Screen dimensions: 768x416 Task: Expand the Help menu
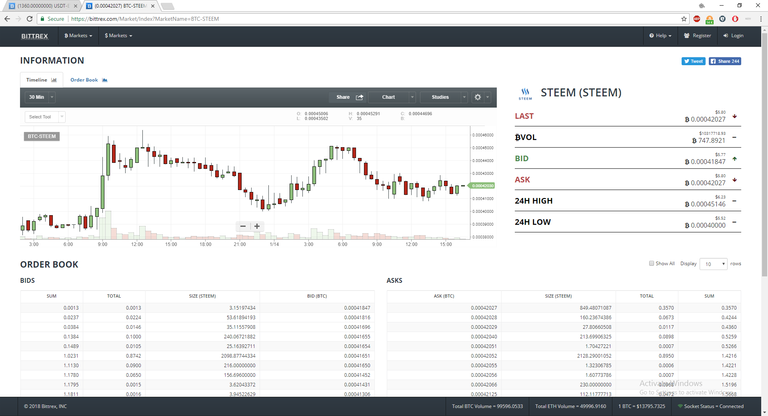660,36
